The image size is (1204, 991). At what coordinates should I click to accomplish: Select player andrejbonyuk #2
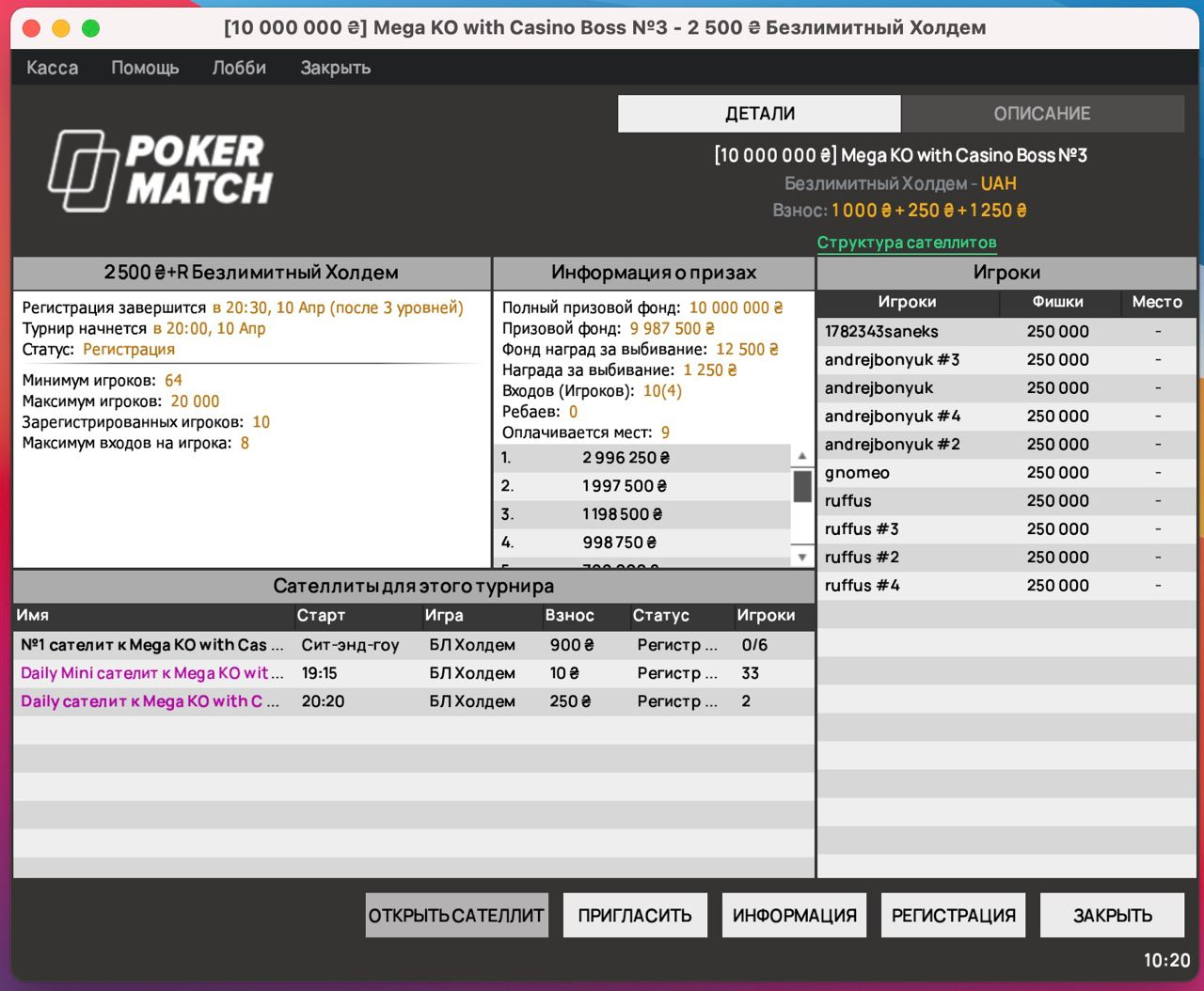[1006, 444]
